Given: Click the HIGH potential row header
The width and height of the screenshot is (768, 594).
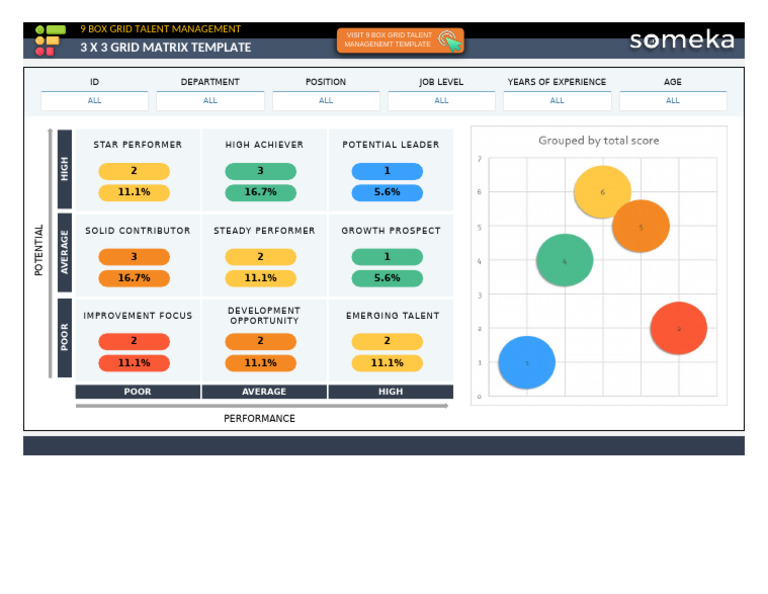Looking at the screenshot, I should click(65, 169).
